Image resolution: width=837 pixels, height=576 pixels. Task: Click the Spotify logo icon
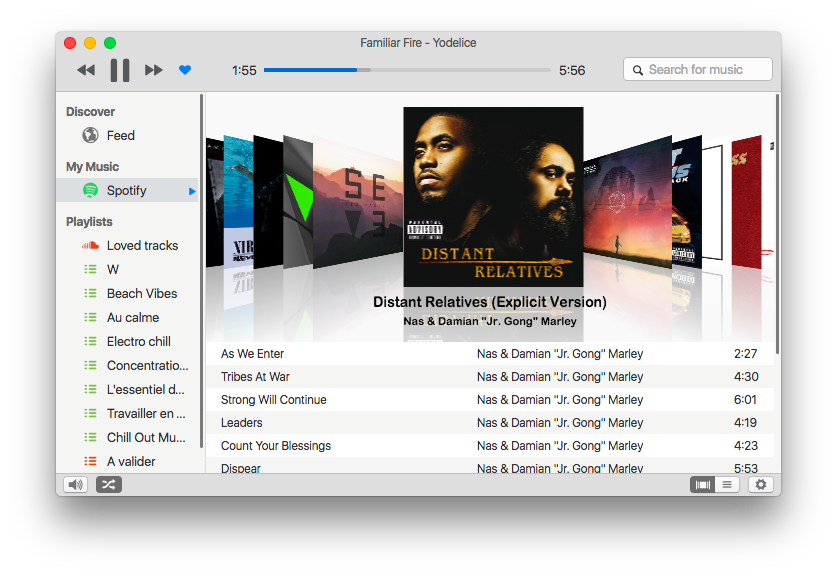coord(90,191)
